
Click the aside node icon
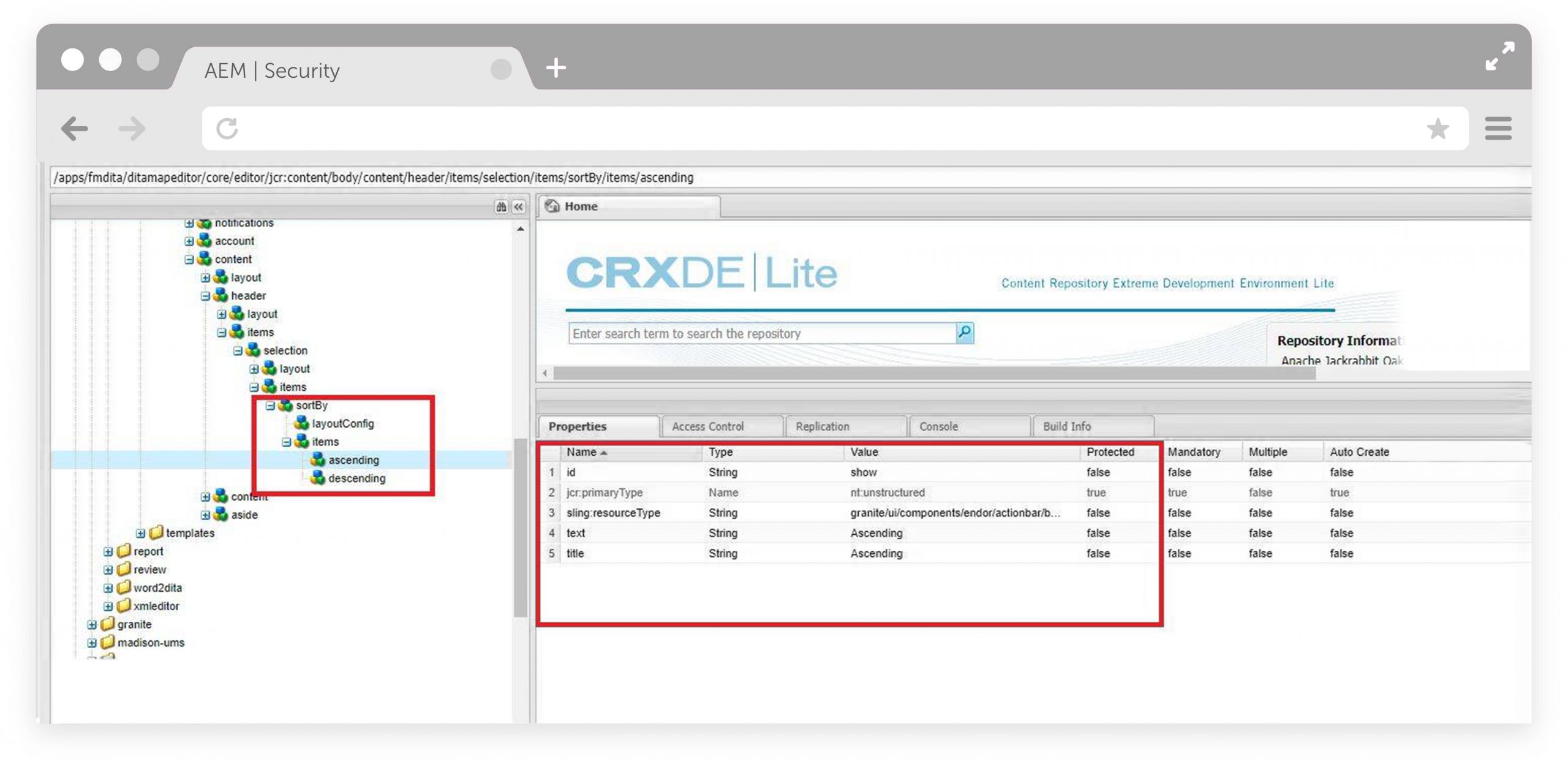[x=221, y=514]
